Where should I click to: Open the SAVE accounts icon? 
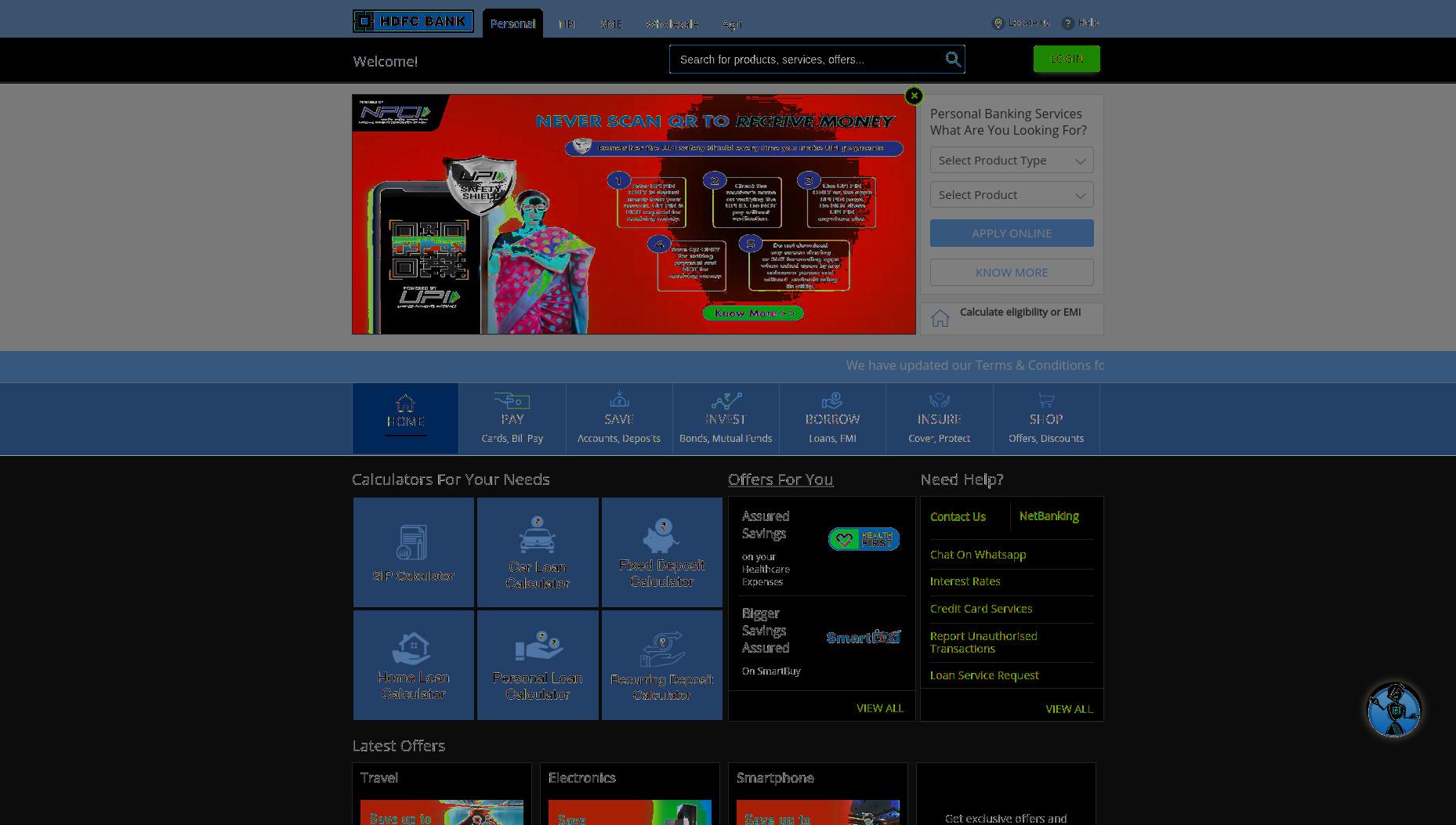(619, 400)
